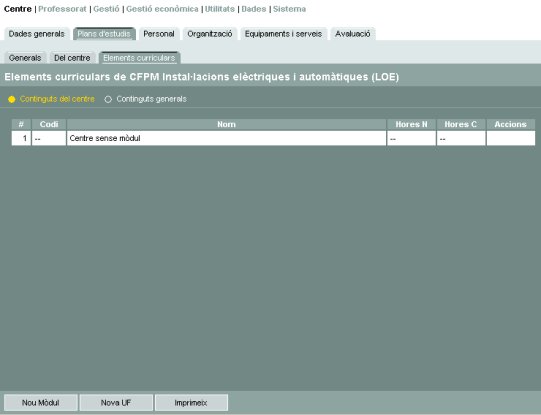This screenshot has width=541, height=415.
Task: Click the Nova UF button
Action: 116,403
